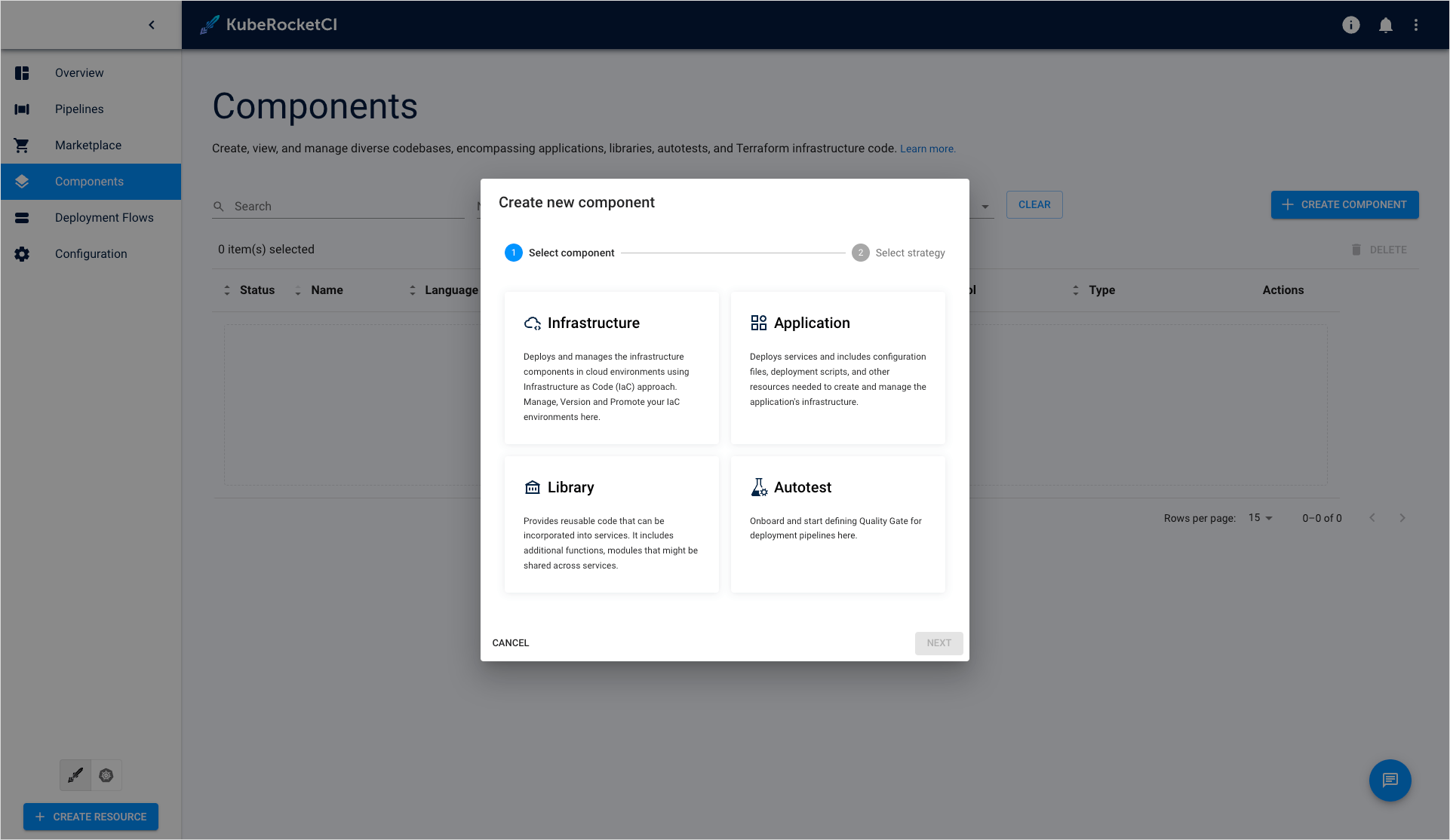1450x840 pixels.
Task: Click the Deployment Flows sidebar item
Action: click(105, 217)
